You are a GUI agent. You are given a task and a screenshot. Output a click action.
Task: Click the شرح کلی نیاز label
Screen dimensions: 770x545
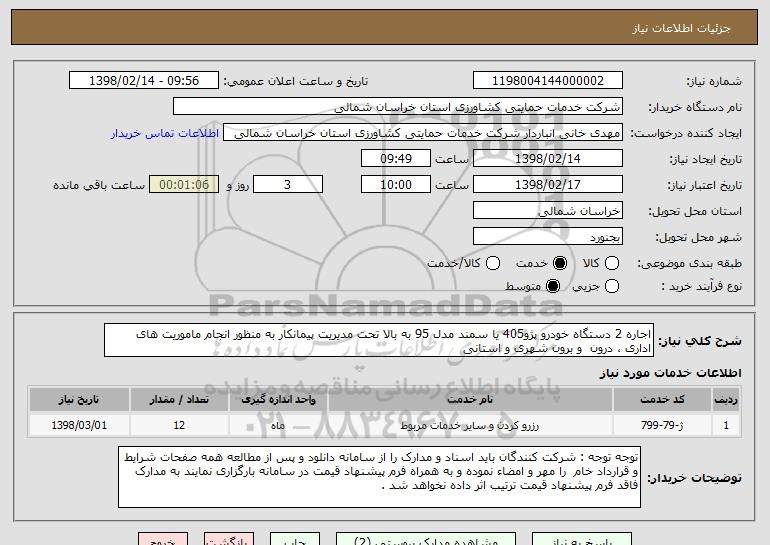[x=700, y=341]
